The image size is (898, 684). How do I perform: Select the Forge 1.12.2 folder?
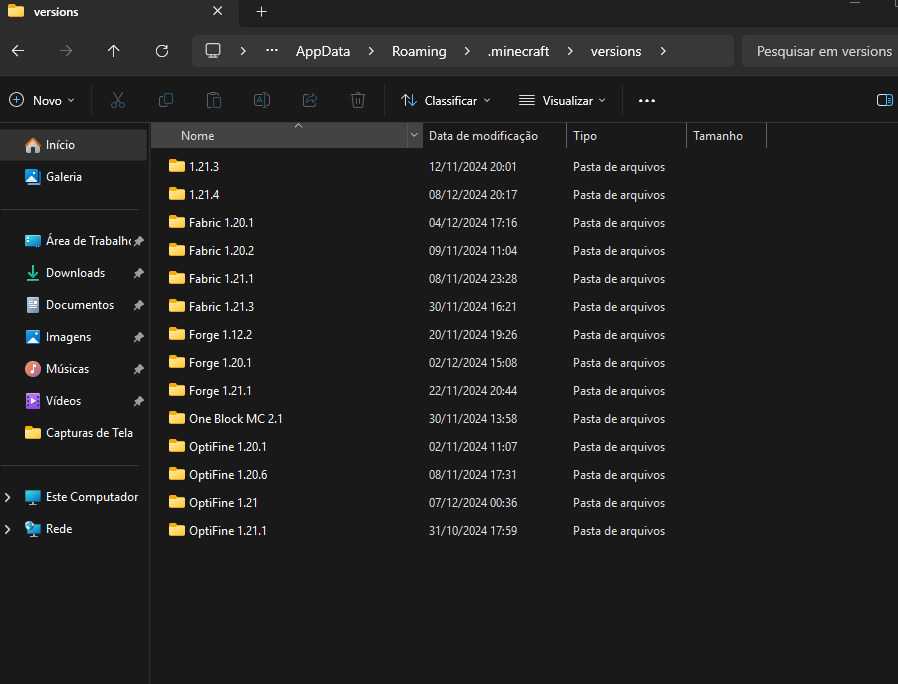[210, 335]
